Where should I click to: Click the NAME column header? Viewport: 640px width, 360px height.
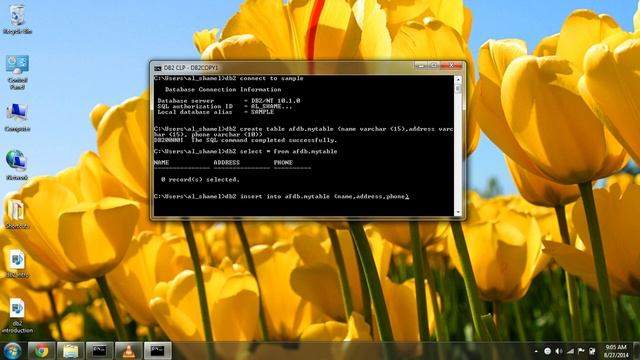161,162
